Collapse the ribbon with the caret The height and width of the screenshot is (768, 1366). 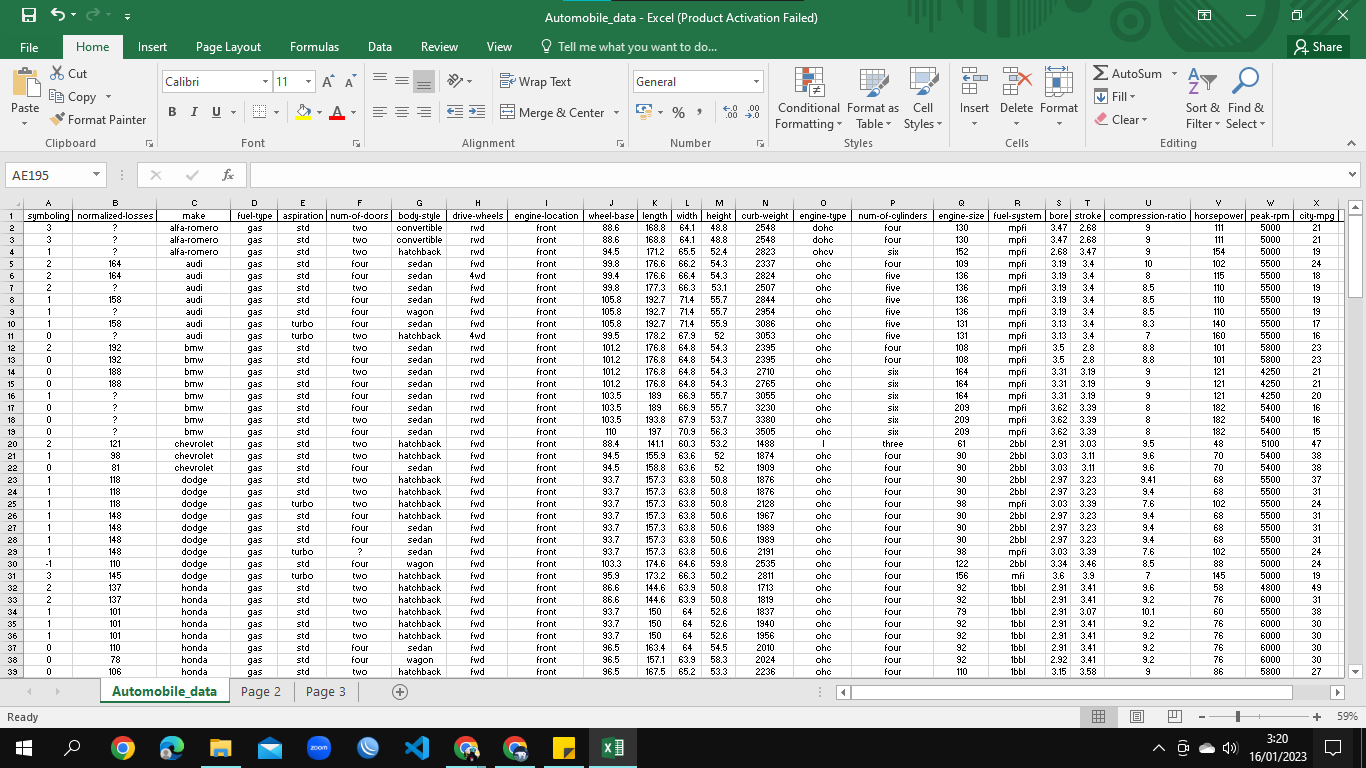pyautogui.click(x=1353, y=143)
